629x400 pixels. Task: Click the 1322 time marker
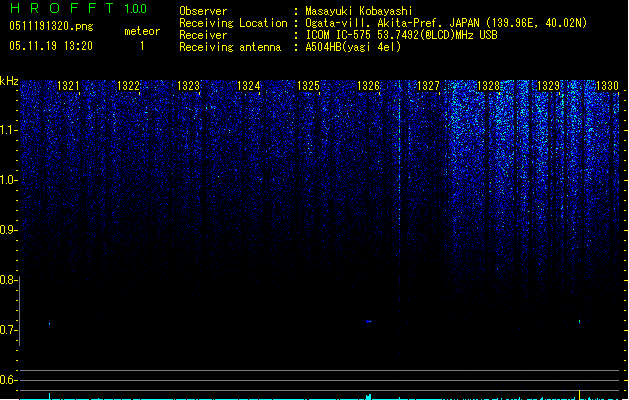pyautogui.click(x=128, y=85)
